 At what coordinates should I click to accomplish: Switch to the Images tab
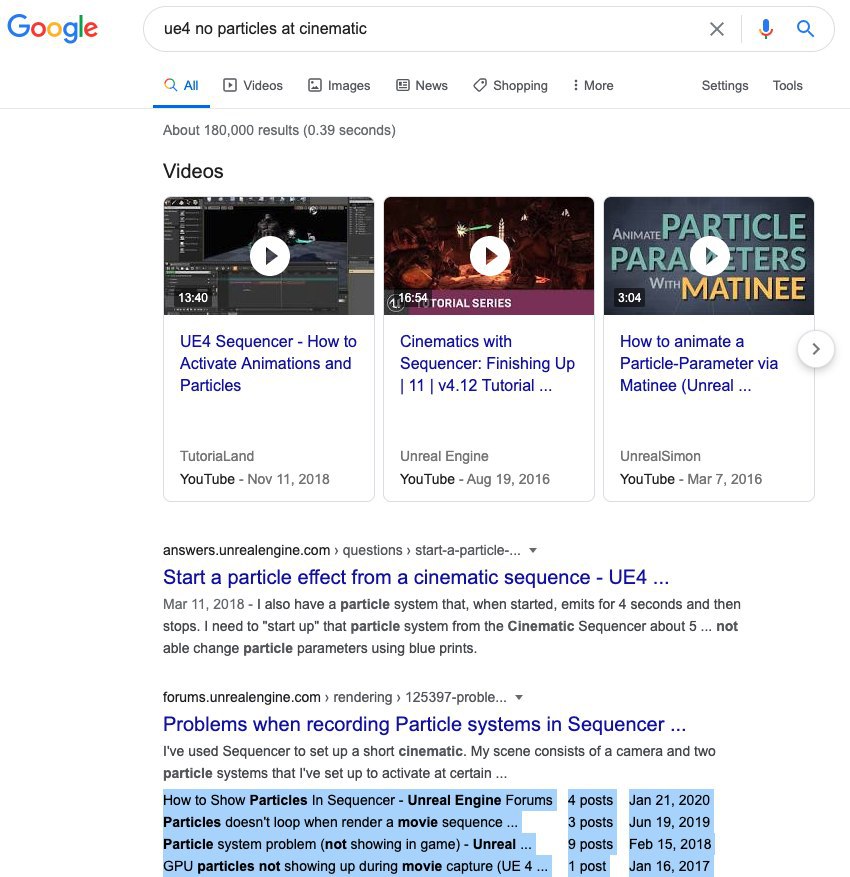click(x=339, y=86)
